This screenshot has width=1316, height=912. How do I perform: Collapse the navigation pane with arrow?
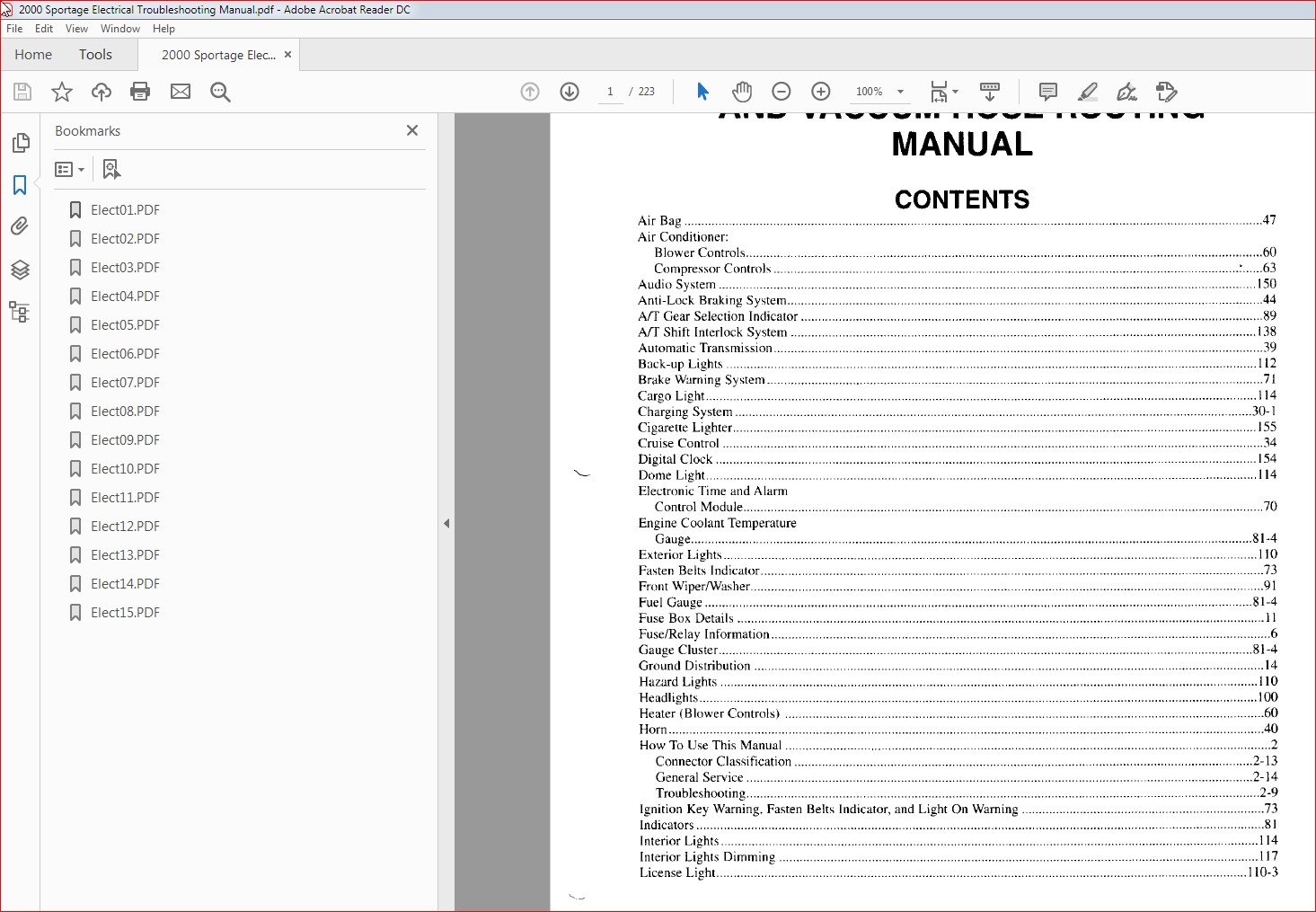pyautogui.click(x=446, y=523)
